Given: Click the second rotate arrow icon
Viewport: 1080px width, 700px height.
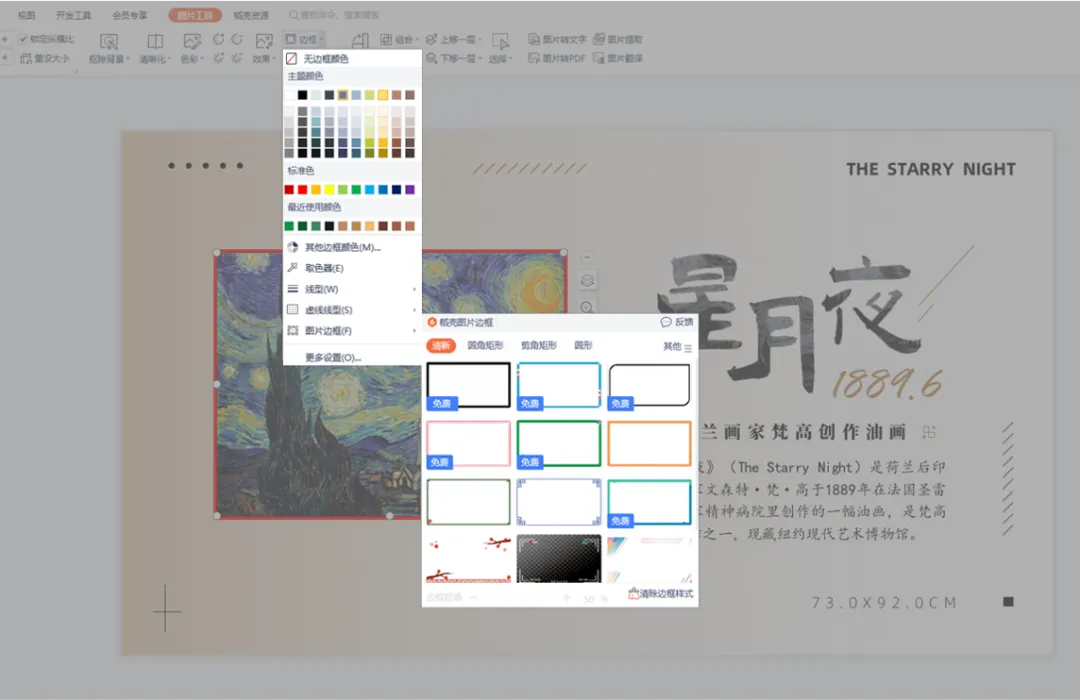Looking at the screenshot, I should tap(237, 39).
